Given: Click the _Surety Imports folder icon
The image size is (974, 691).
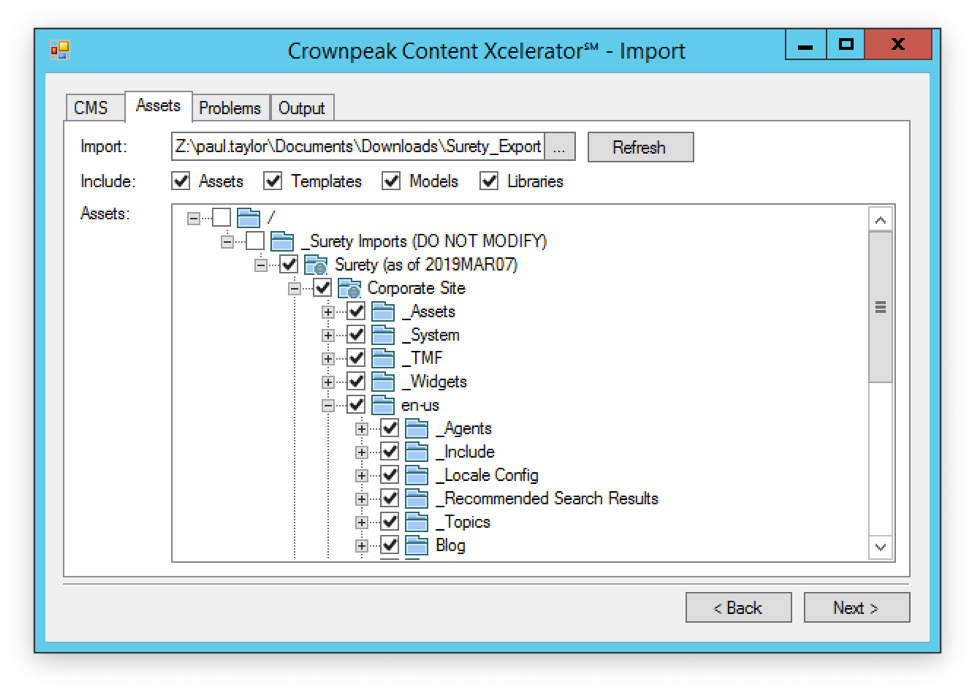Looking at the screenshot, I should [x=282, y=241].
